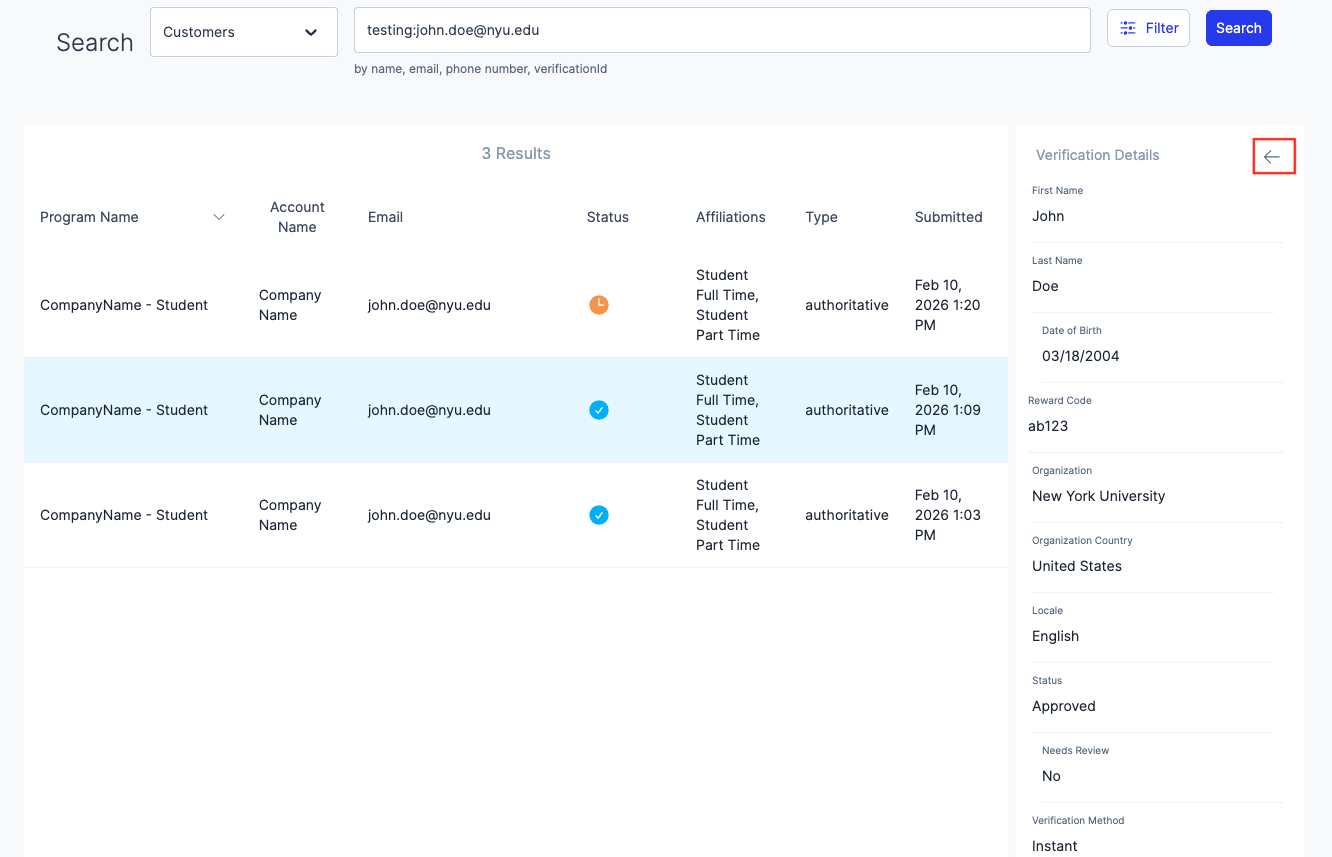Click the back arrow in Verification Details
The height and width of the screenshot is (857, 1332).
pyautogui.click(x=1272, y=156)
